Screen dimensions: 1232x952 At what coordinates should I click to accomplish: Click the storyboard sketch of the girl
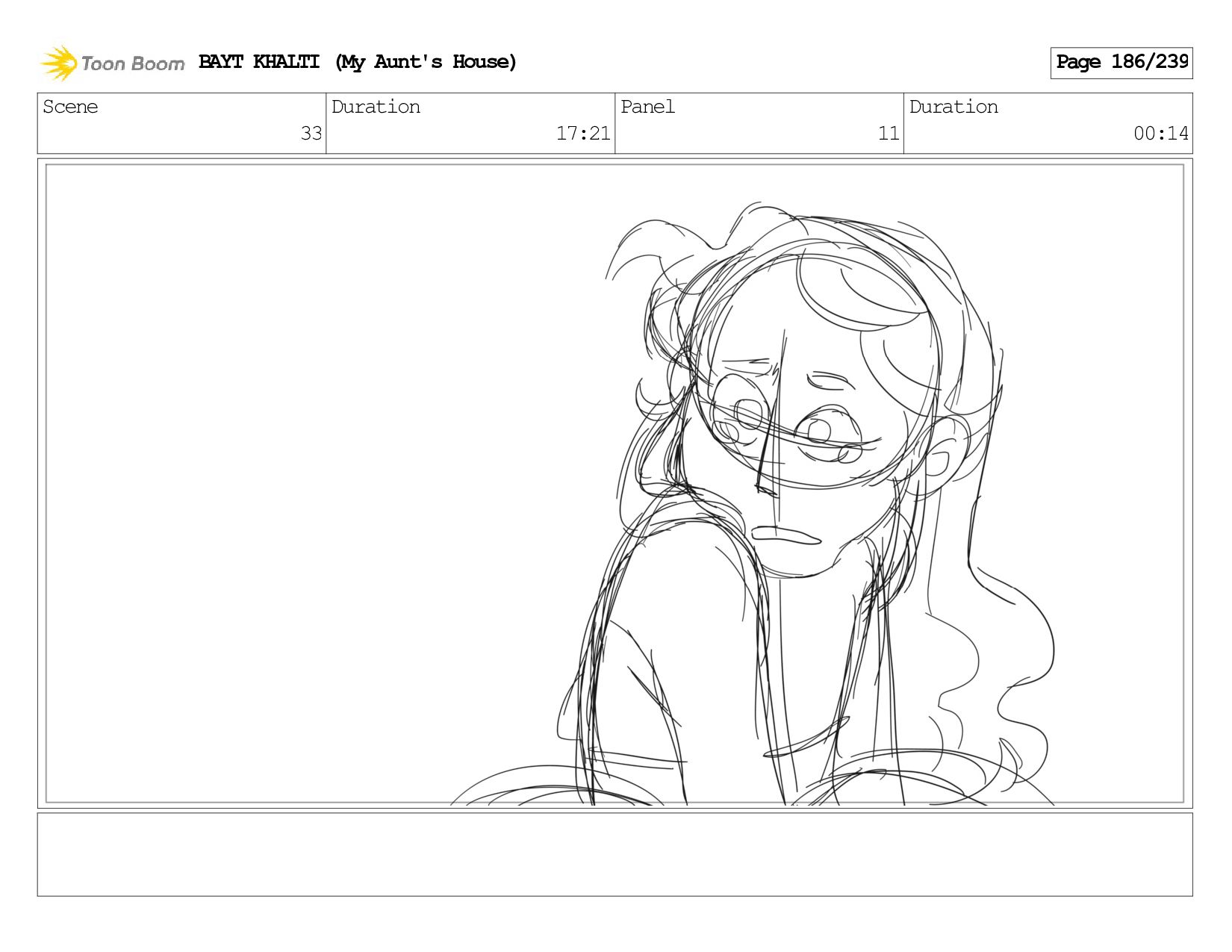tap(754, 504)
